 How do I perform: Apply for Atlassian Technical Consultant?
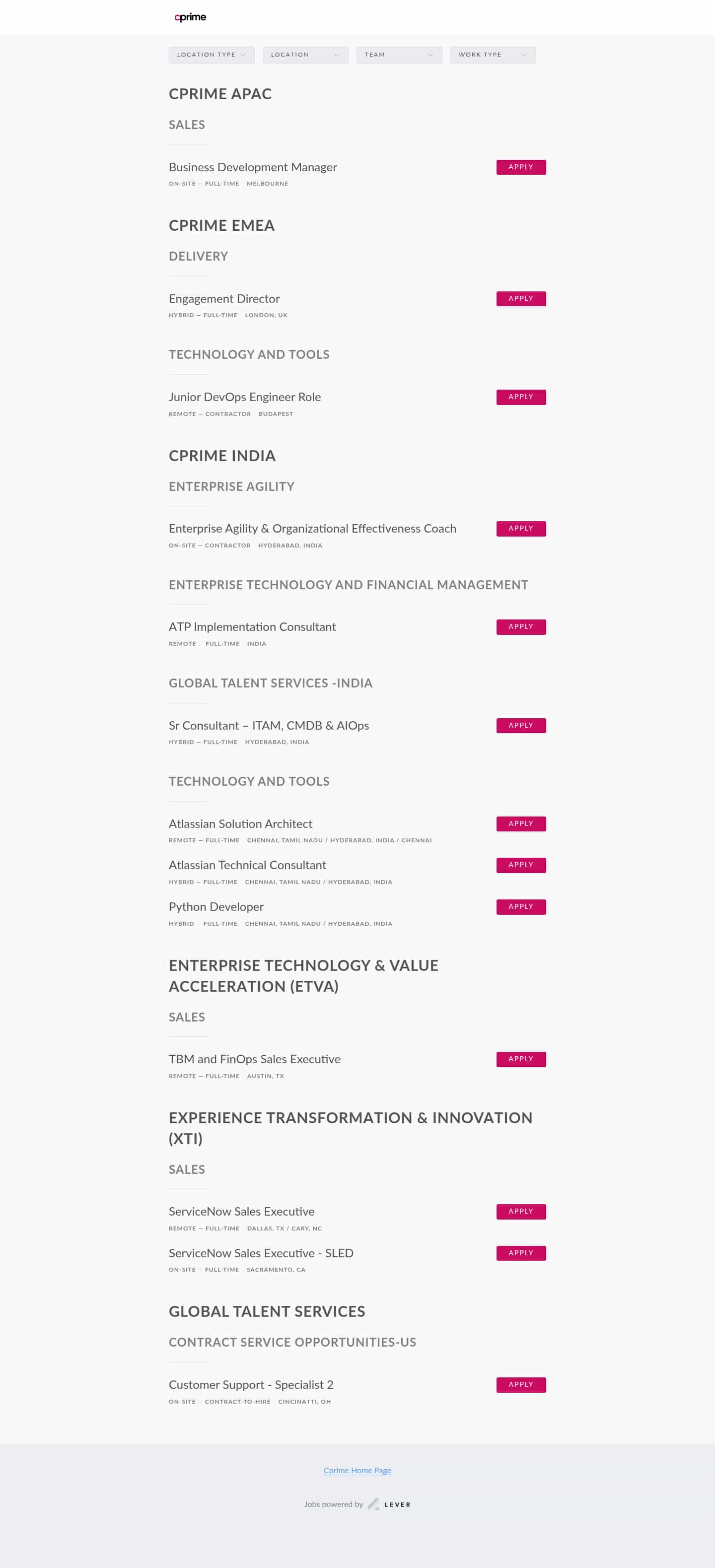point(521,866)
